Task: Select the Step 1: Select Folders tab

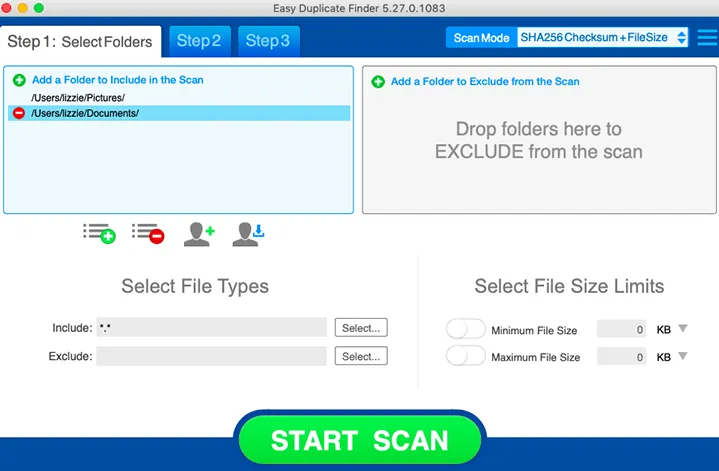Action: click(80, 42)
